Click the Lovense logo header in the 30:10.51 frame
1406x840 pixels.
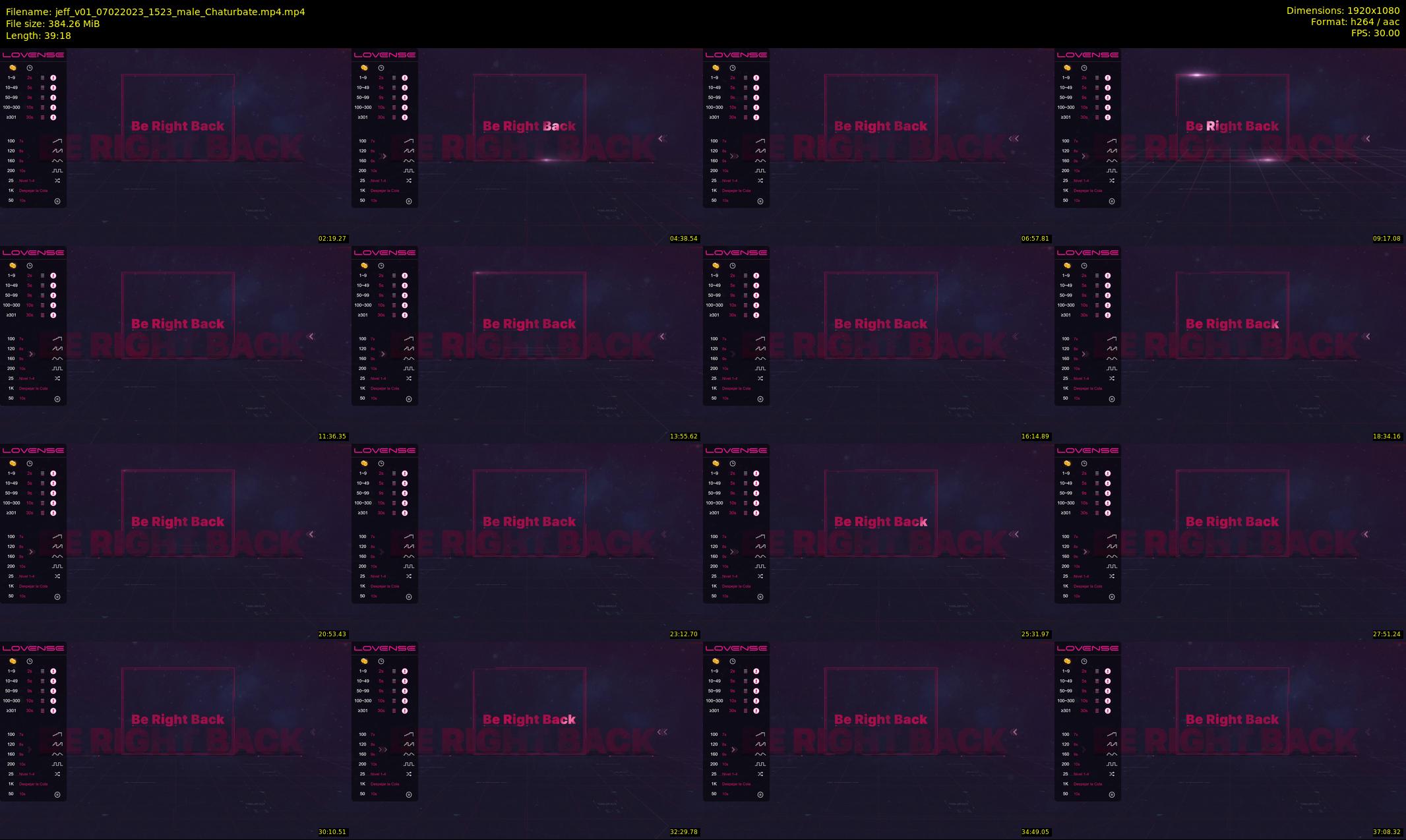click(33, 648)
